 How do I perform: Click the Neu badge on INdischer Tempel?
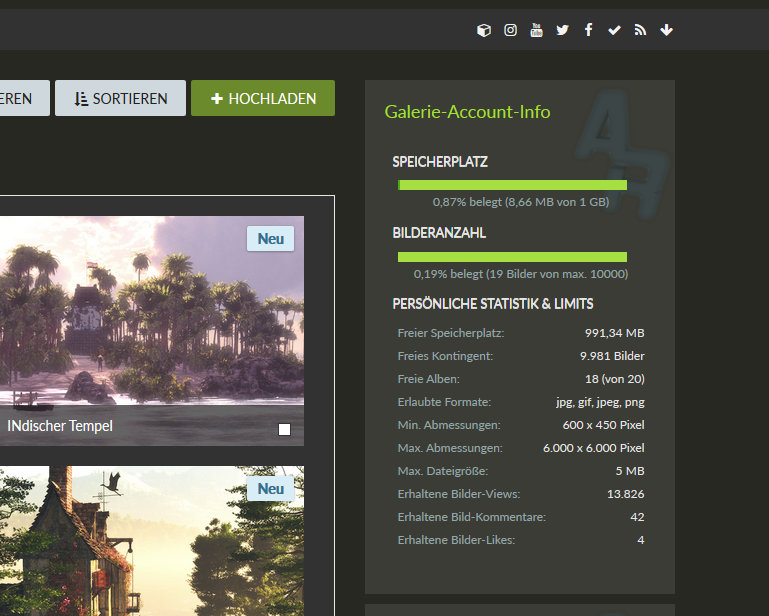[271, 239]
